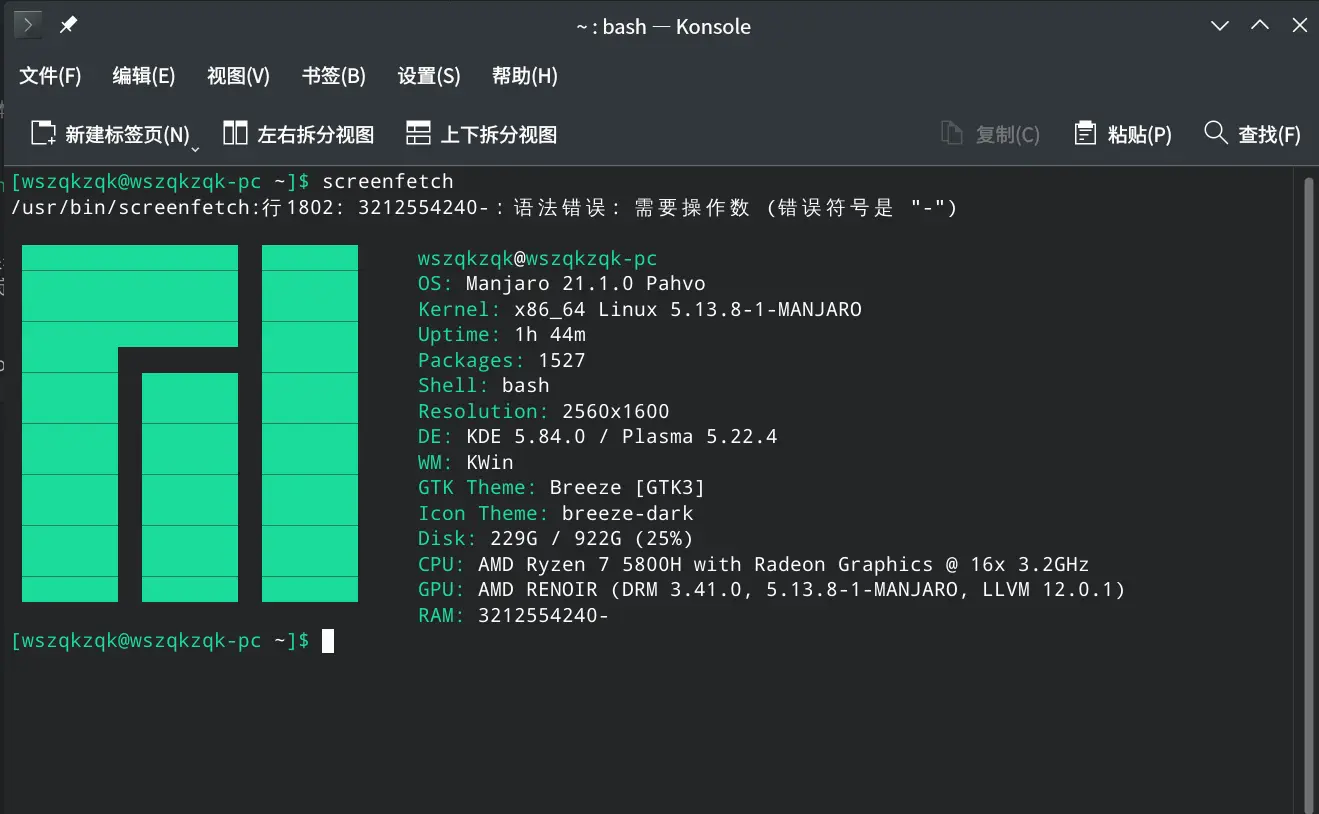Click the 粘贴(P) toolbar button
The width and height of the screenshot is (1319, 814).
click(1122, 134)
